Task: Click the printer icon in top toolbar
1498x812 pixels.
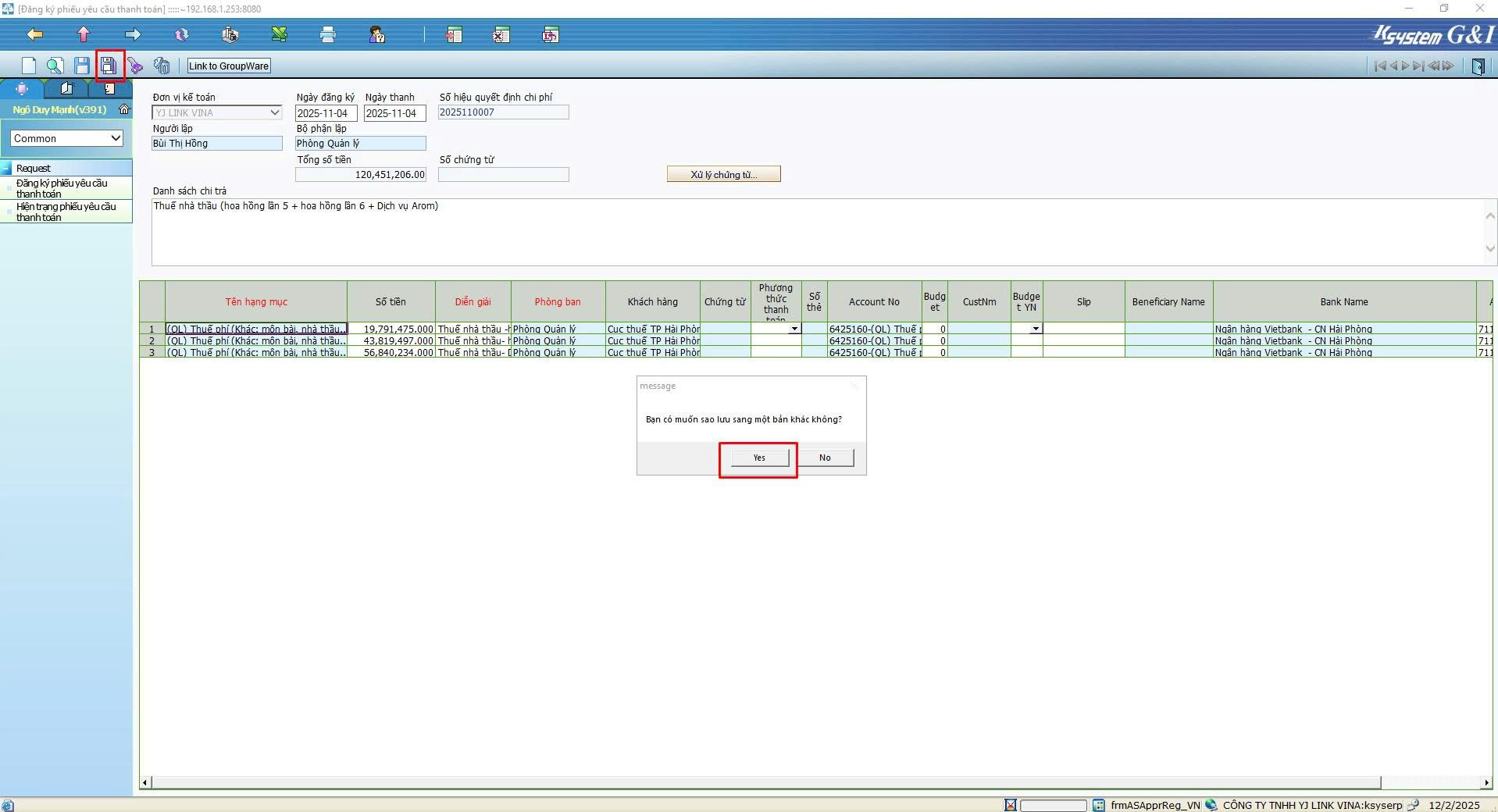Action: point(327,34)
